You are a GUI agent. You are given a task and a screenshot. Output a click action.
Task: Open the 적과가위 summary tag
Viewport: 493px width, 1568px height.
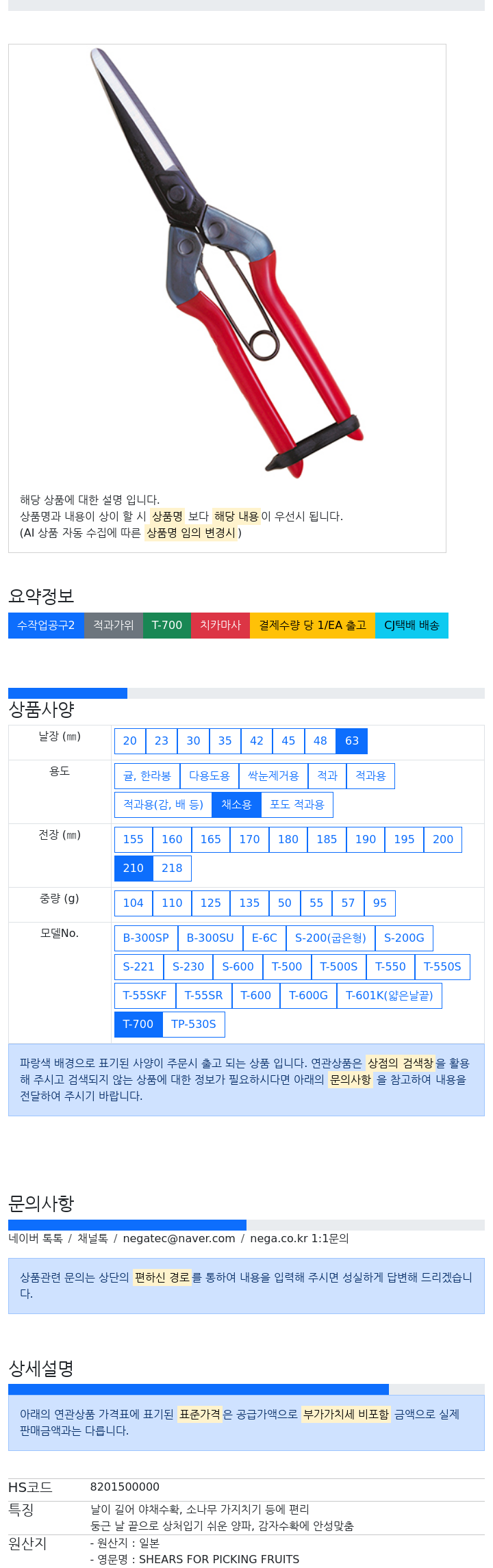click(x=114, y=626)
